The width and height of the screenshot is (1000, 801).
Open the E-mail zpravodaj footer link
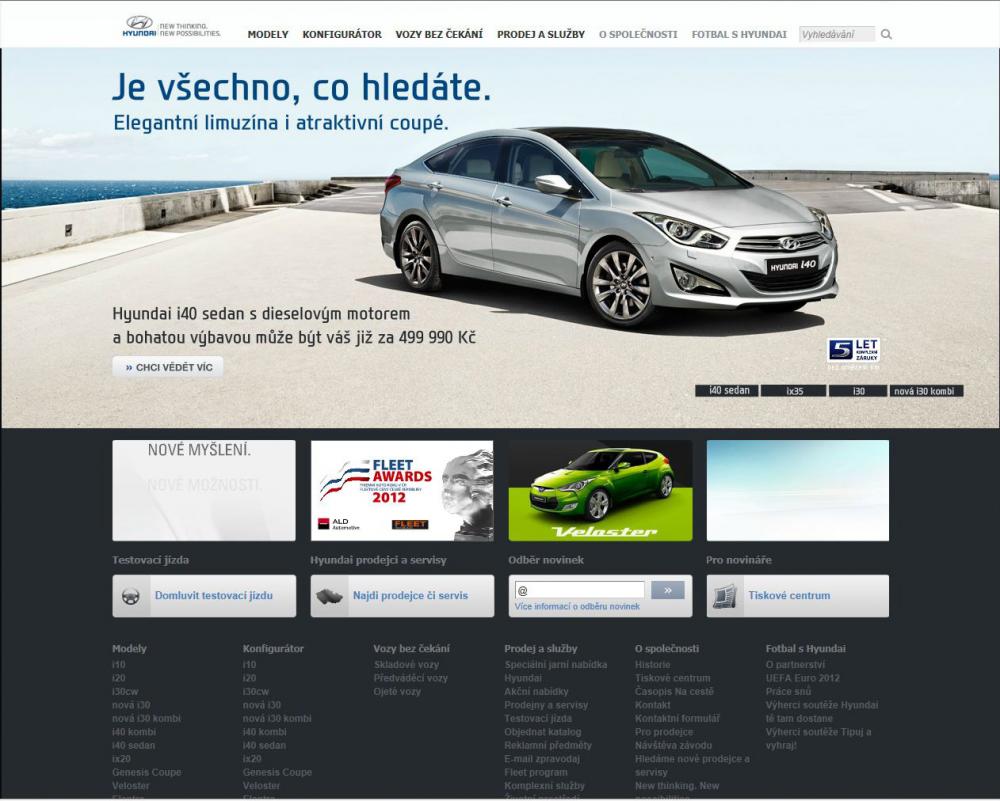click(542, 758)
